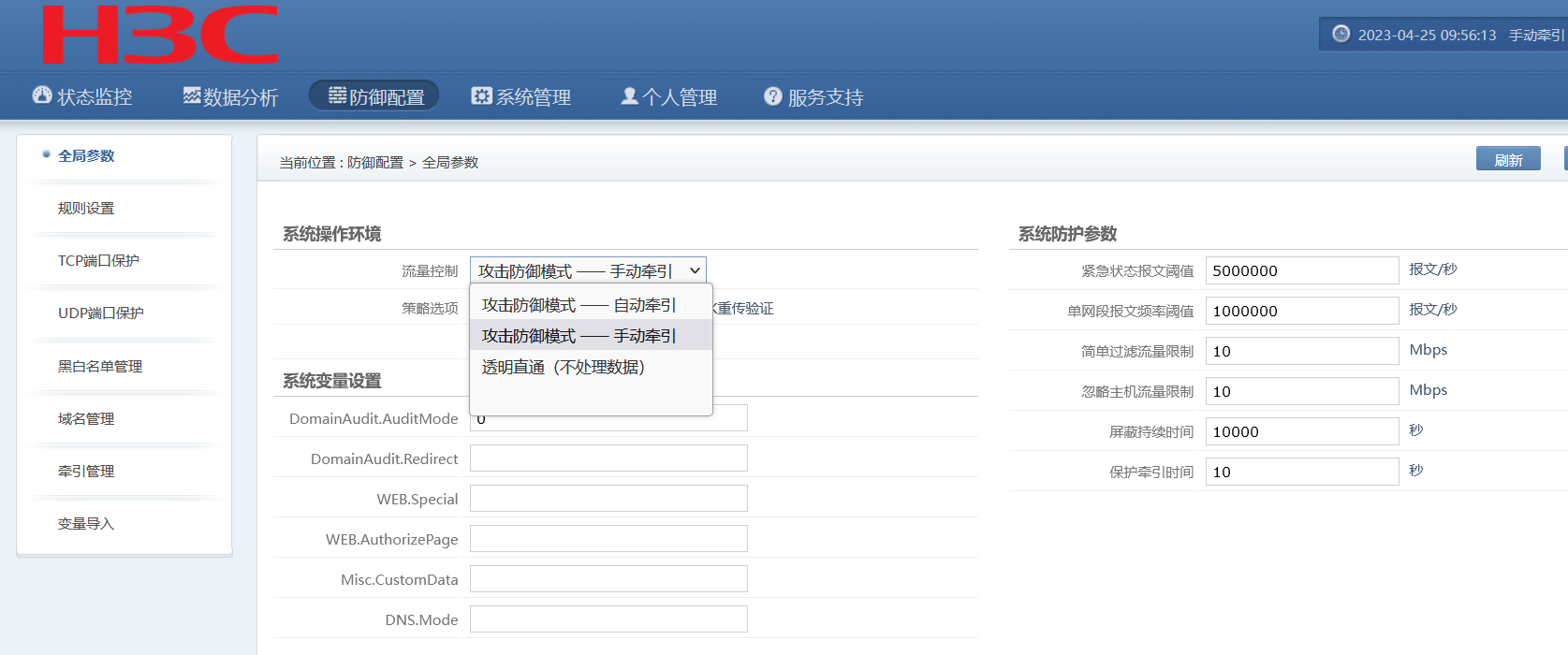
Task: Go to 域名管理 in the sidebar
Action: [86, 419]
